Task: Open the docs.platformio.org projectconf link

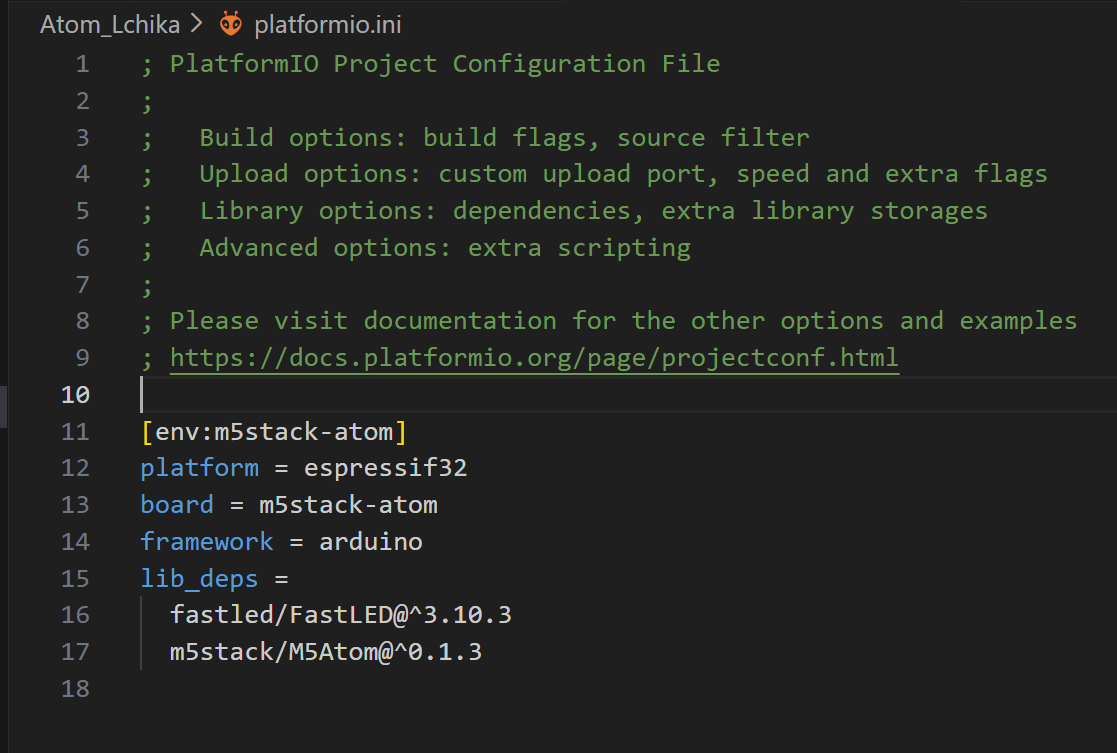Action: [x=534, y=358]
